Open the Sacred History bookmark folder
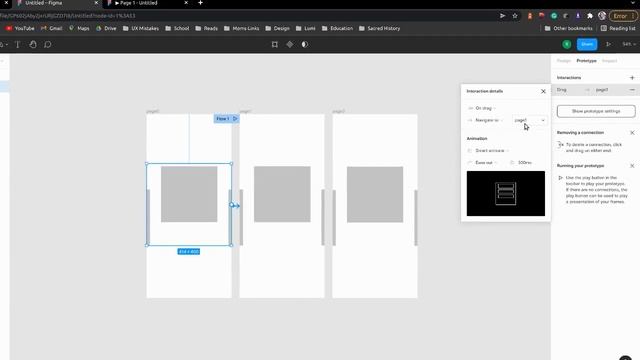The image size is (640, 360). coord(380,29)
